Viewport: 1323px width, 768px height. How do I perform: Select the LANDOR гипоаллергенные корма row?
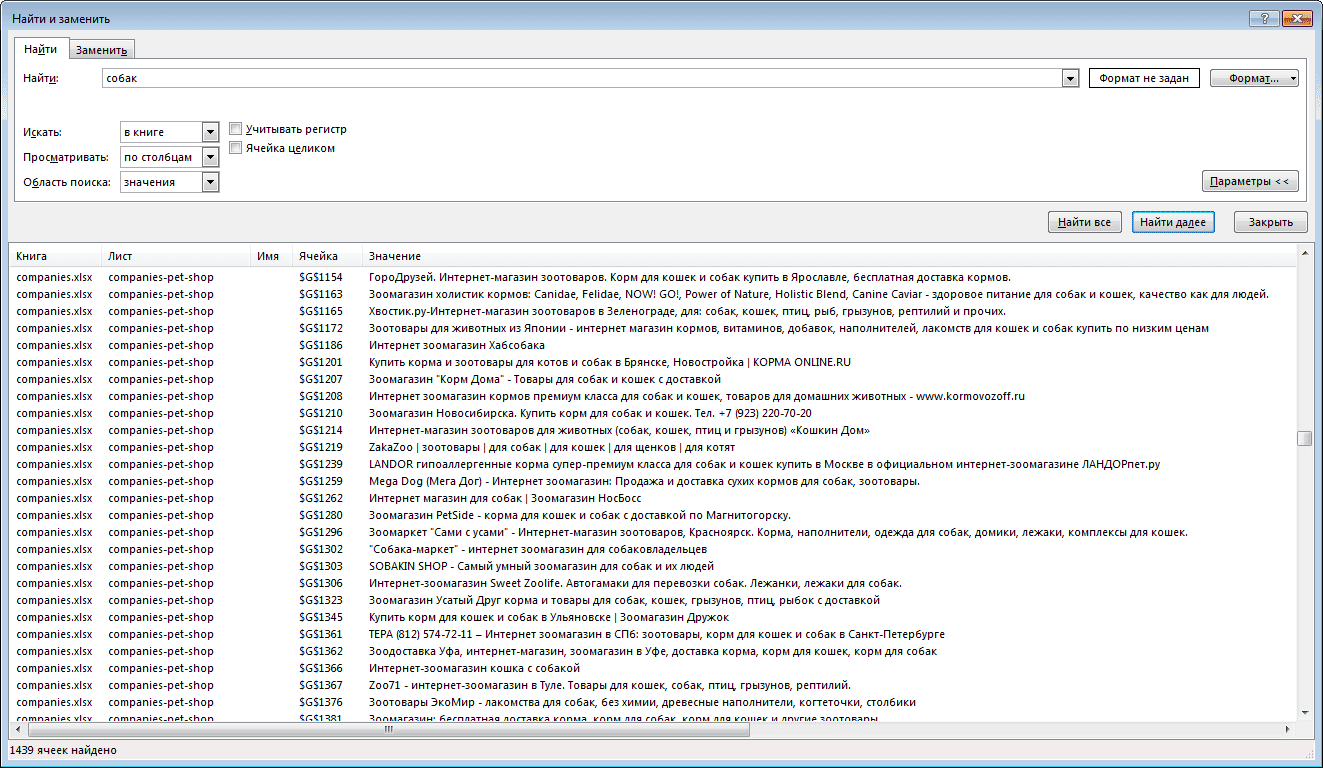click(653, 464)
